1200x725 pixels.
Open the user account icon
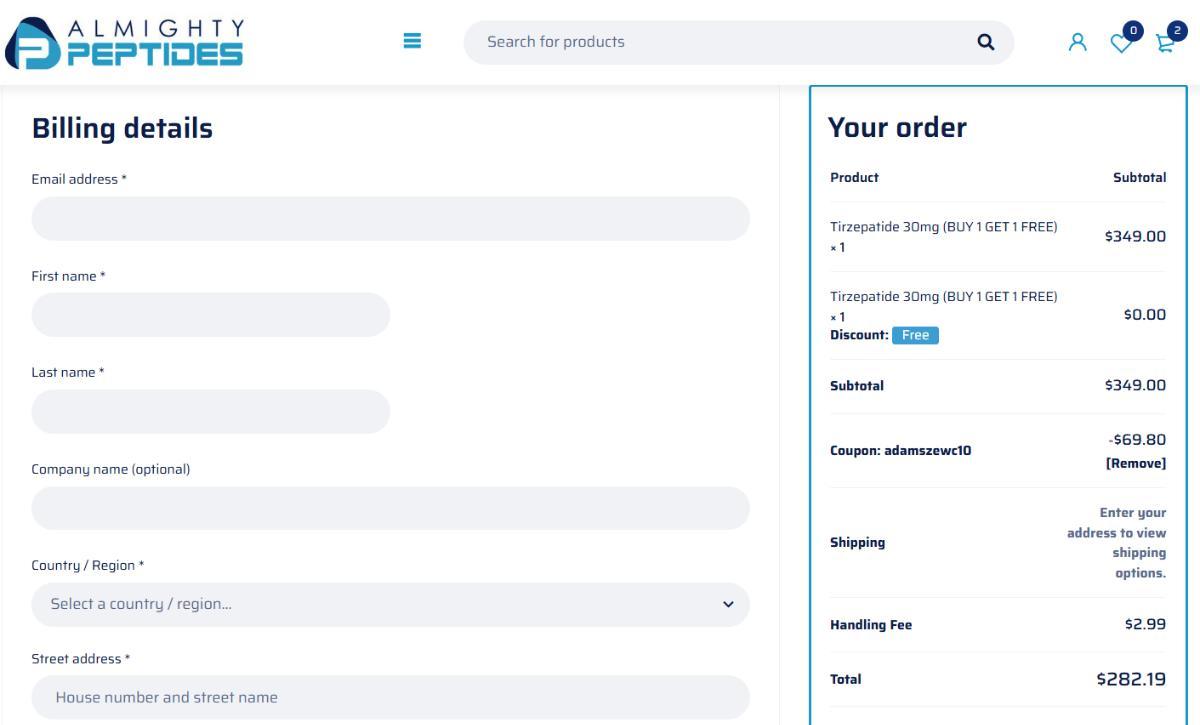coord(1077,42)
